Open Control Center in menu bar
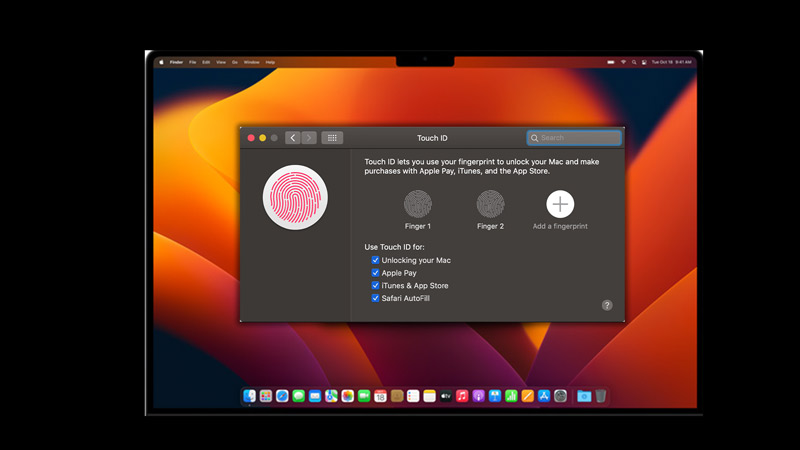The image size is (800, 450). tap(644, 62)
